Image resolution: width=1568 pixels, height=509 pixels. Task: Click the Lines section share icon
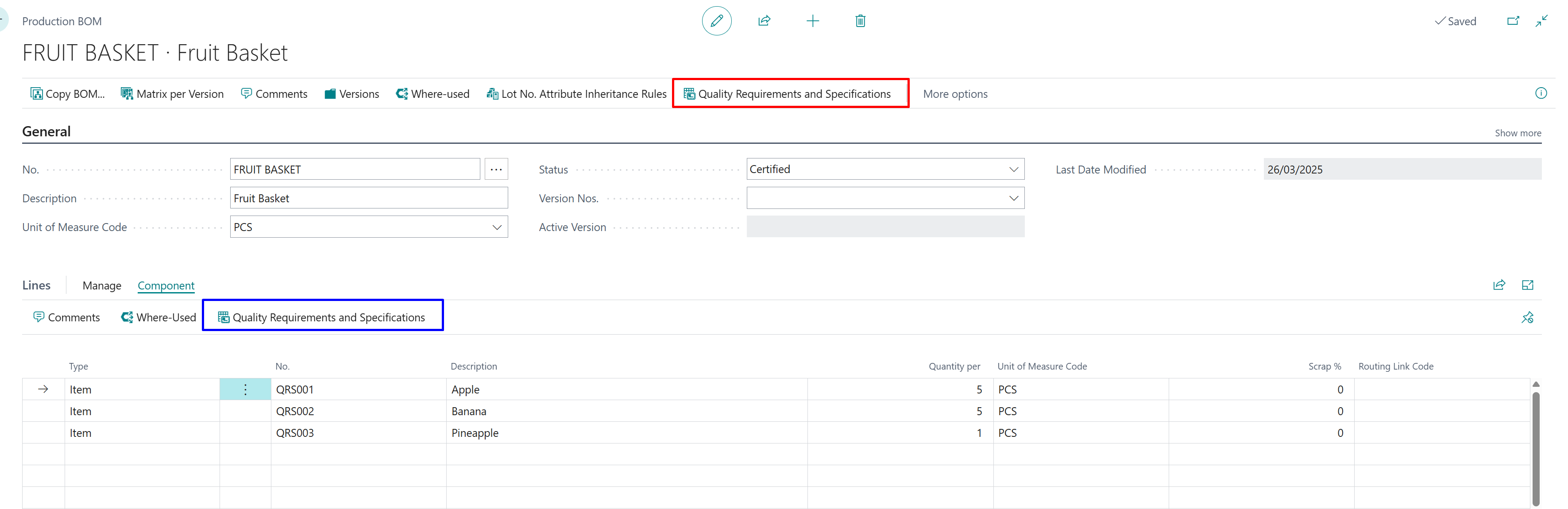1498,285
